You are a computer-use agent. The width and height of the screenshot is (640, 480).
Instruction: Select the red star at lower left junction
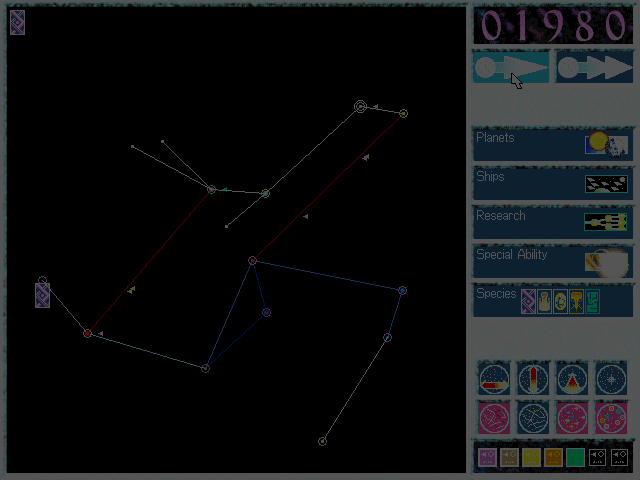tap(87, 333)
